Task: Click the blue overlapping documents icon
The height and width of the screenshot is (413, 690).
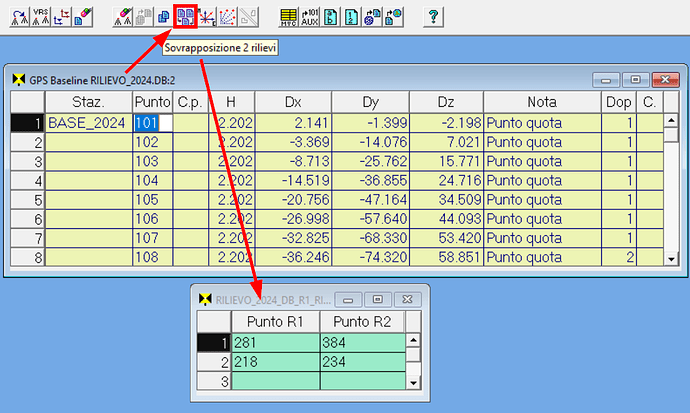Action: pyautogui.click(x=164, y=17)
